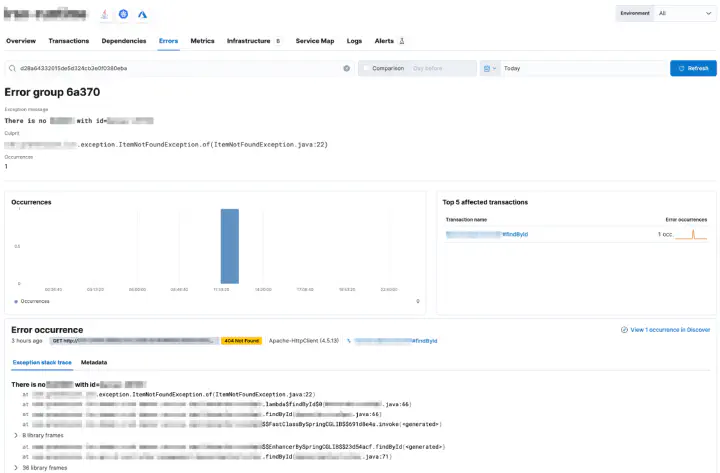Clear the search query with X icon
Screen dimensions: 720x473
coord(347,68)
